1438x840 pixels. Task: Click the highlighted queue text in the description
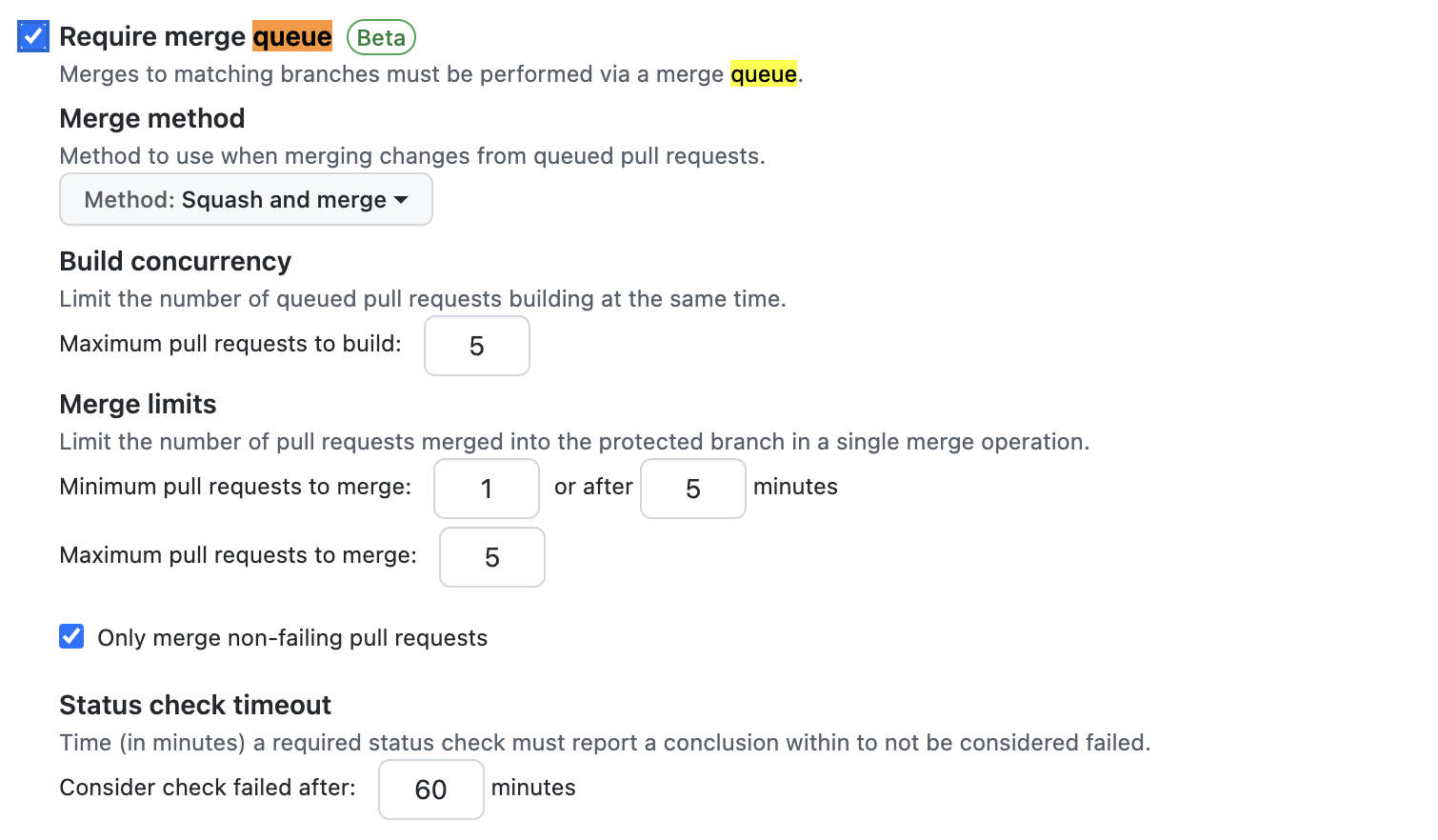(764, 74)
